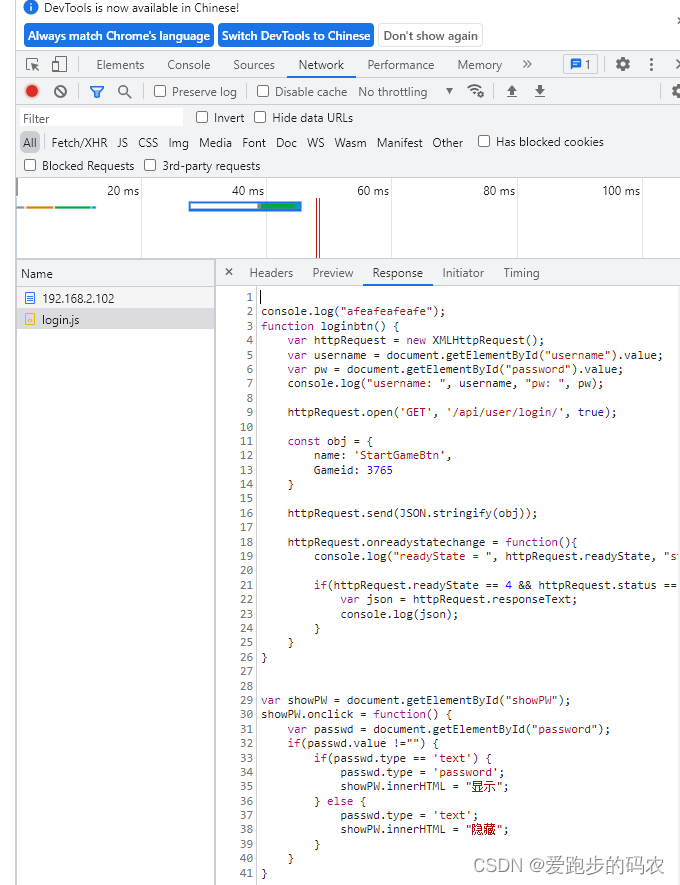This screenshot has width=680, height=885.
Task: Filter requests by JS type
Action: (122, 143)
